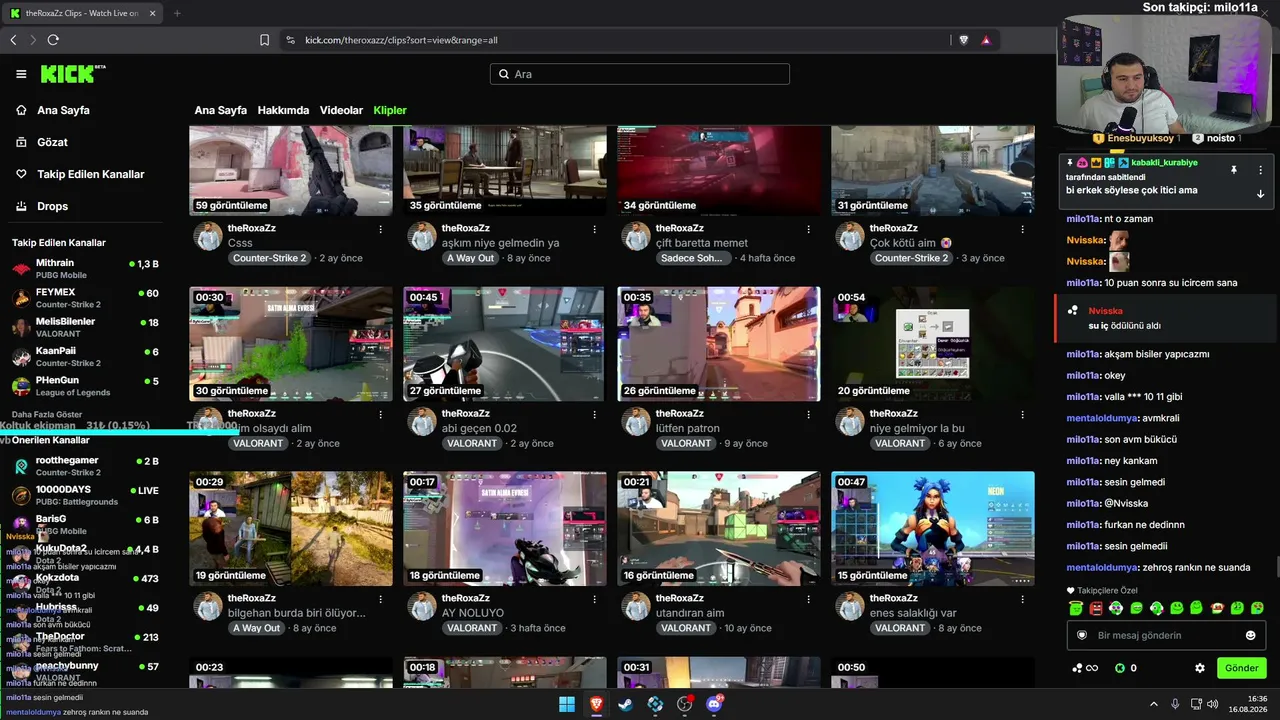Open KaanPaii channel in sidebar
1280x720 pixels.
click(x=85, y=356)
